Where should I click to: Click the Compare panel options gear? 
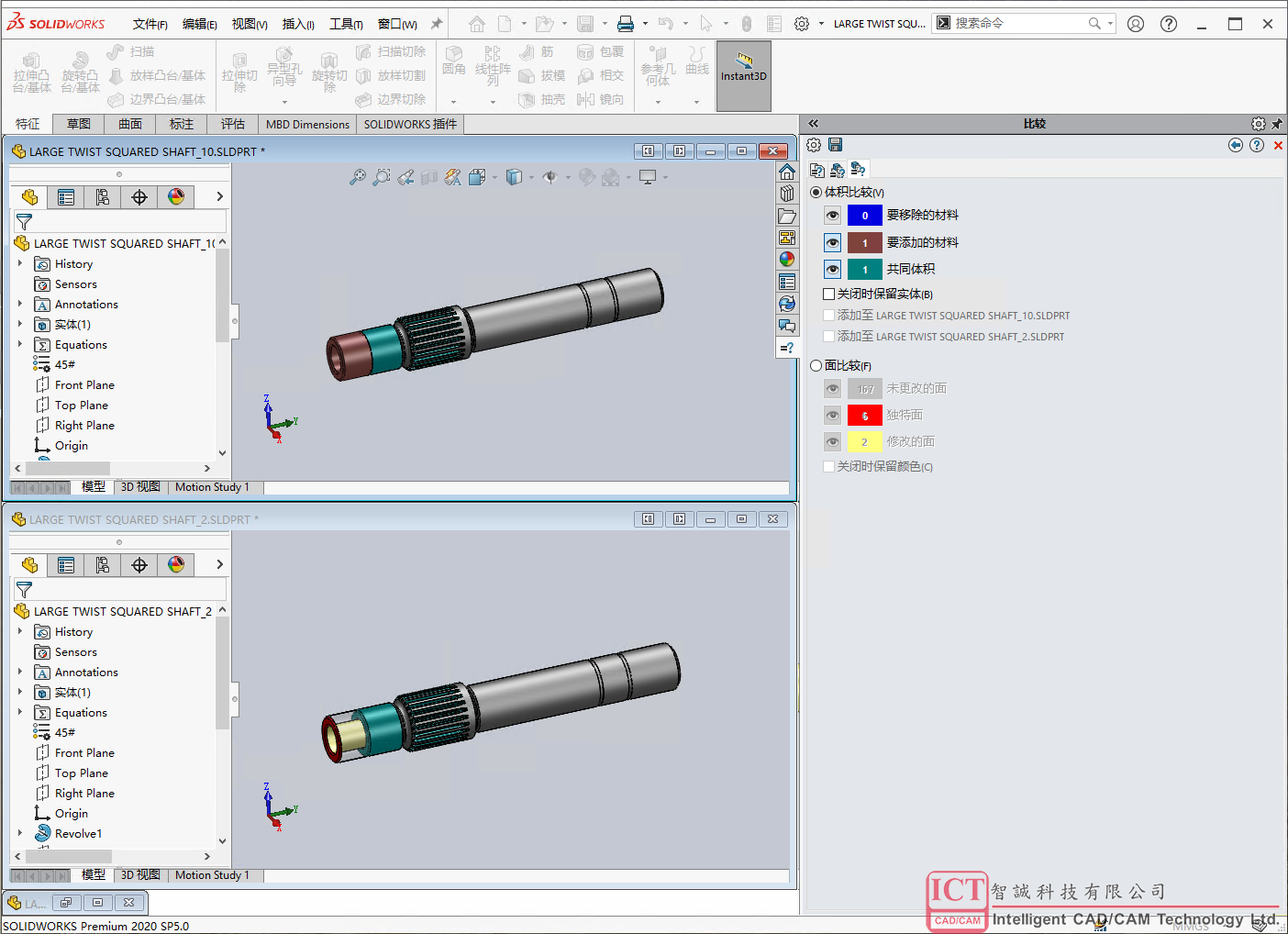[x=814, y=145]
